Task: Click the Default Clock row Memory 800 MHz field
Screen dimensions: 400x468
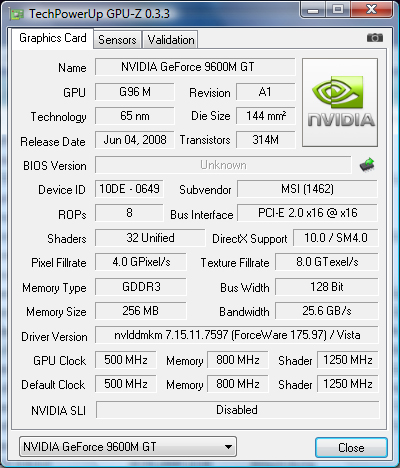Action: coord(238,384)
